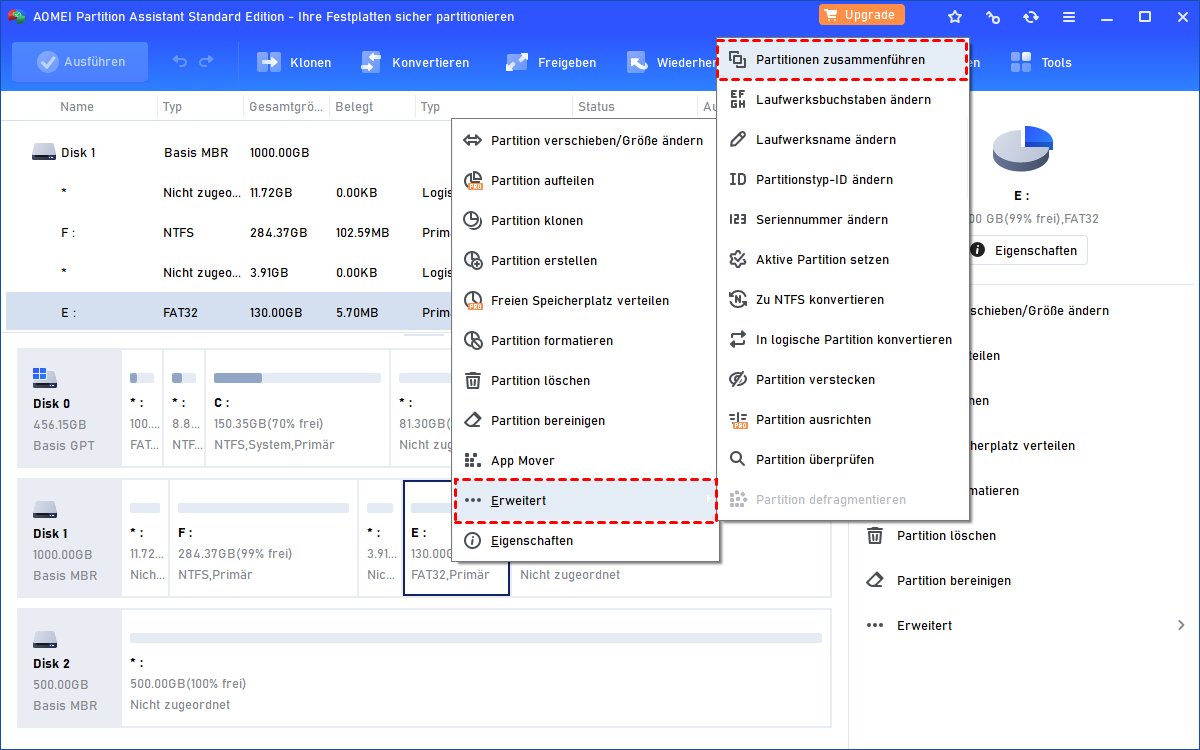1200x750 pixels.
Task: Select Seriennummer ändern option
Action: (843, 220)
